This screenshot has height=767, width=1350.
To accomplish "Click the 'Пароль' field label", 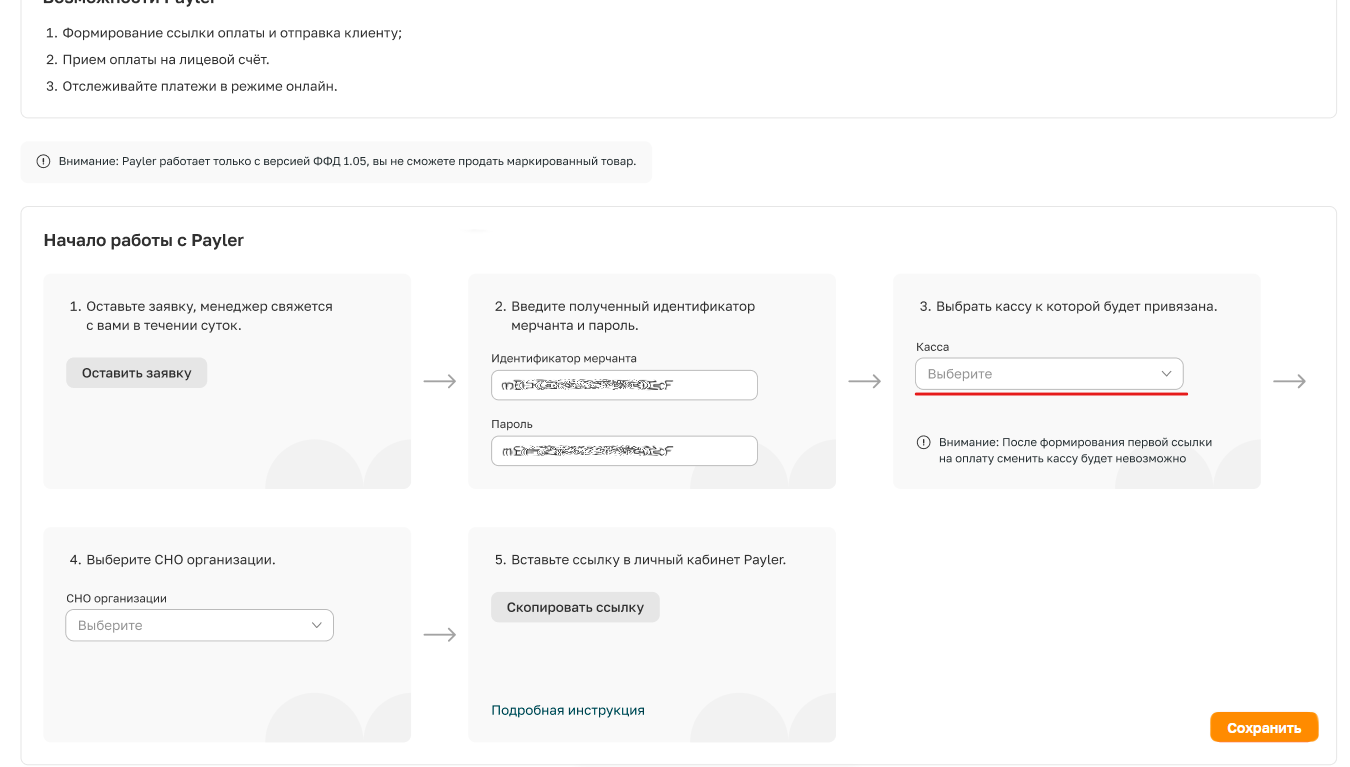I will click(x=512, y=424).
